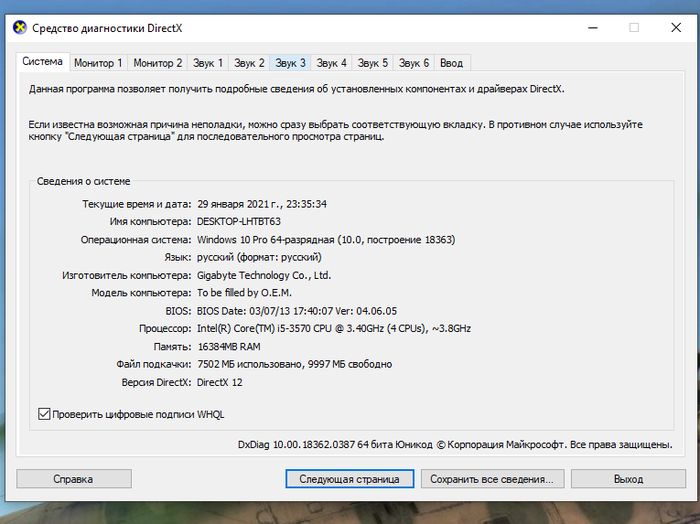The image size is (700, 524).
Task: Switch to the Ввод tab
Action: [451, 63]
